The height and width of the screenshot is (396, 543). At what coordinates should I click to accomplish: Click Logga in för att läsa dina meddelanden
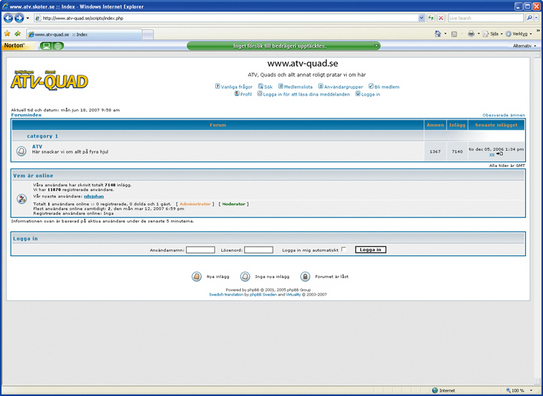(303, 94)
